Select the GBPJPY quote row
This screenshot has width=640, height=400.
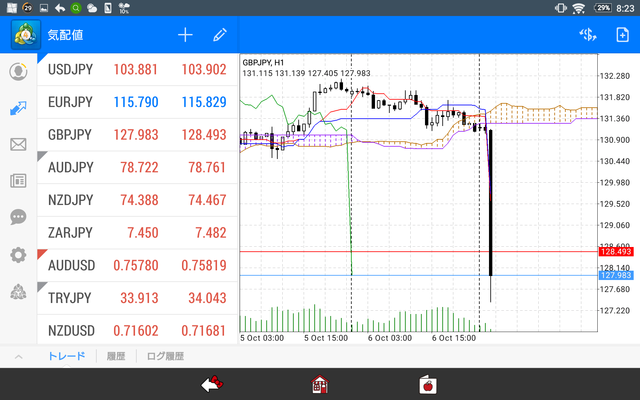coord(138,135)
